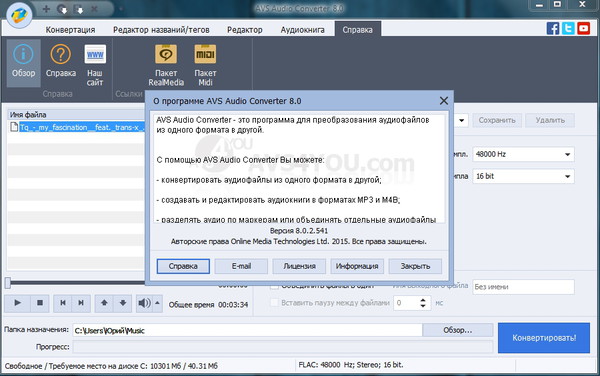
Task: Click the plus icon in quick toolbar
Action: [46, 9]
